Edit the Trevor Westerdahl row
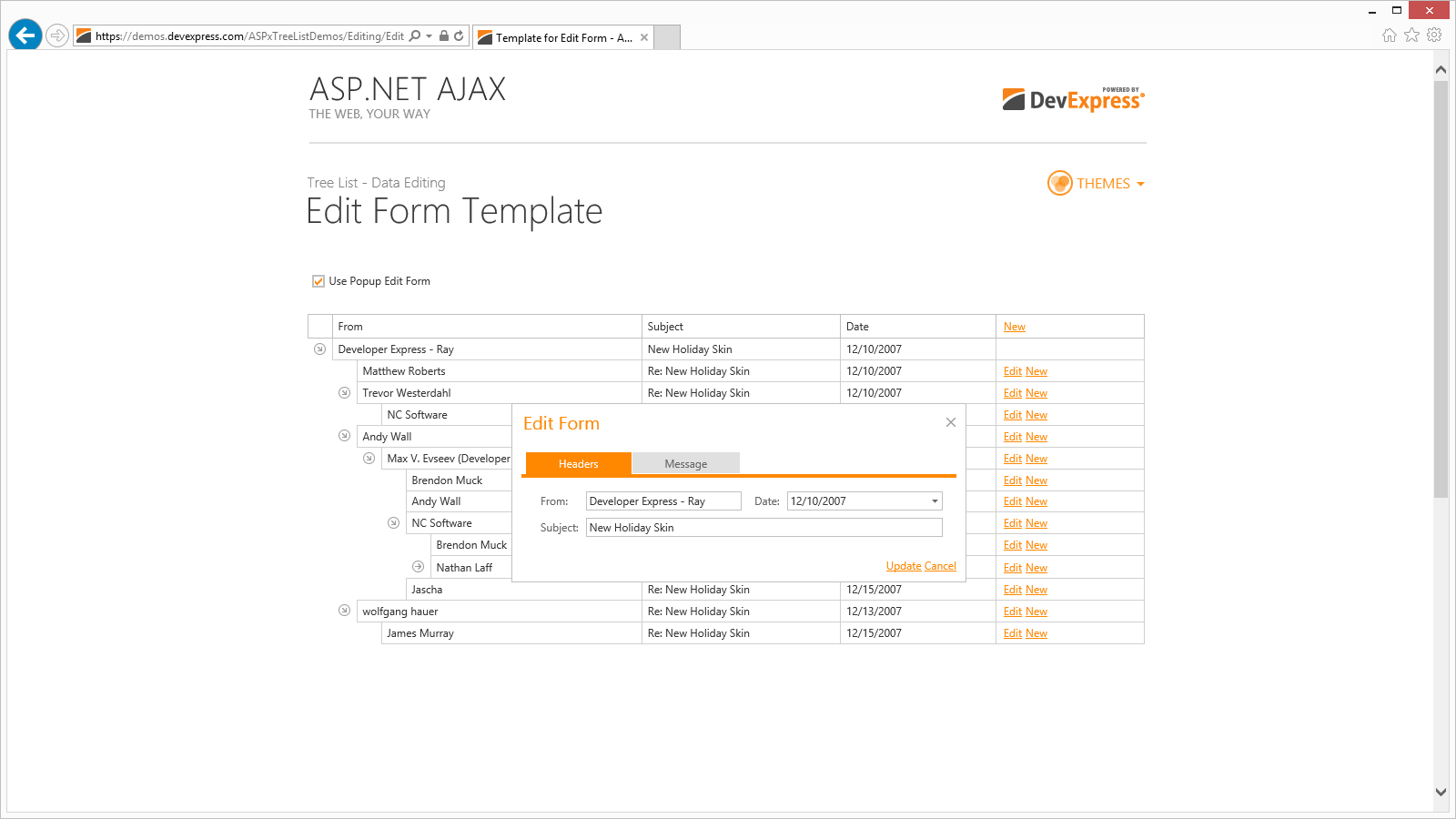This screenshot has height=819, width=1456. (1012, 393)
